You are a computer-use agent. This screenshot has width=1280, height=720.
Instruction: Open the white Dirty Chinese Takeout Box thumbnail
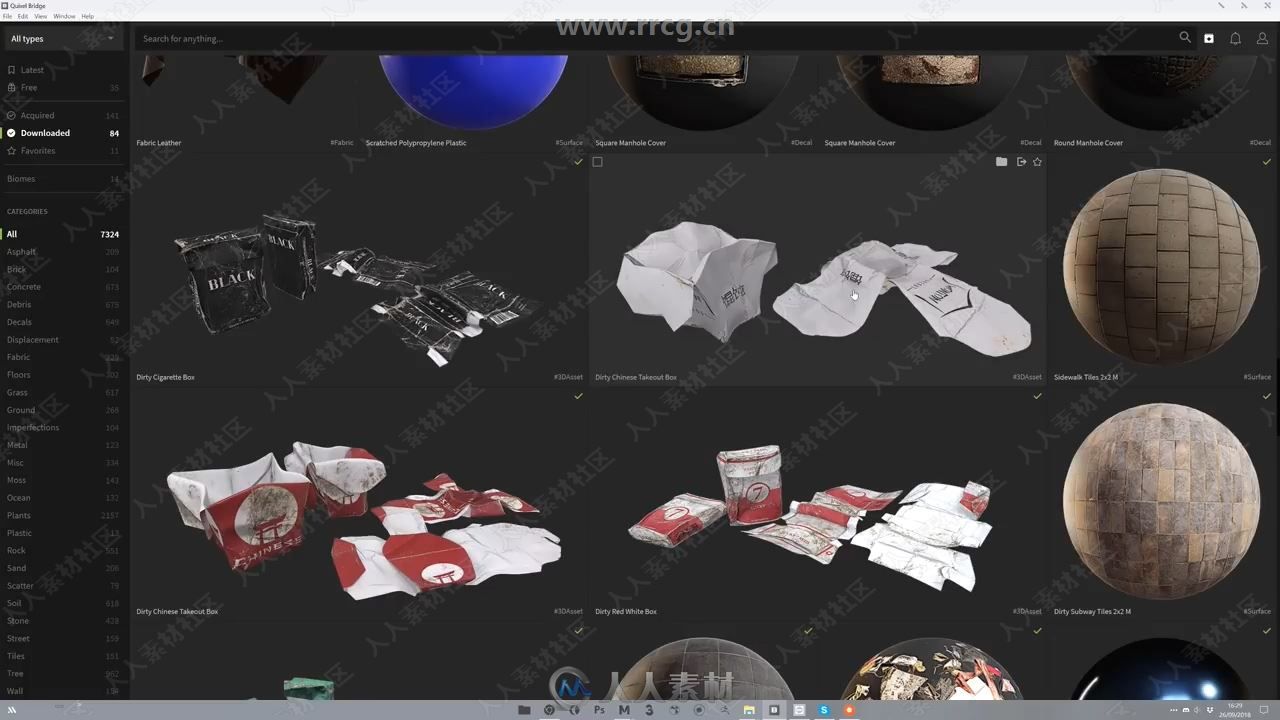click(822, 290)
